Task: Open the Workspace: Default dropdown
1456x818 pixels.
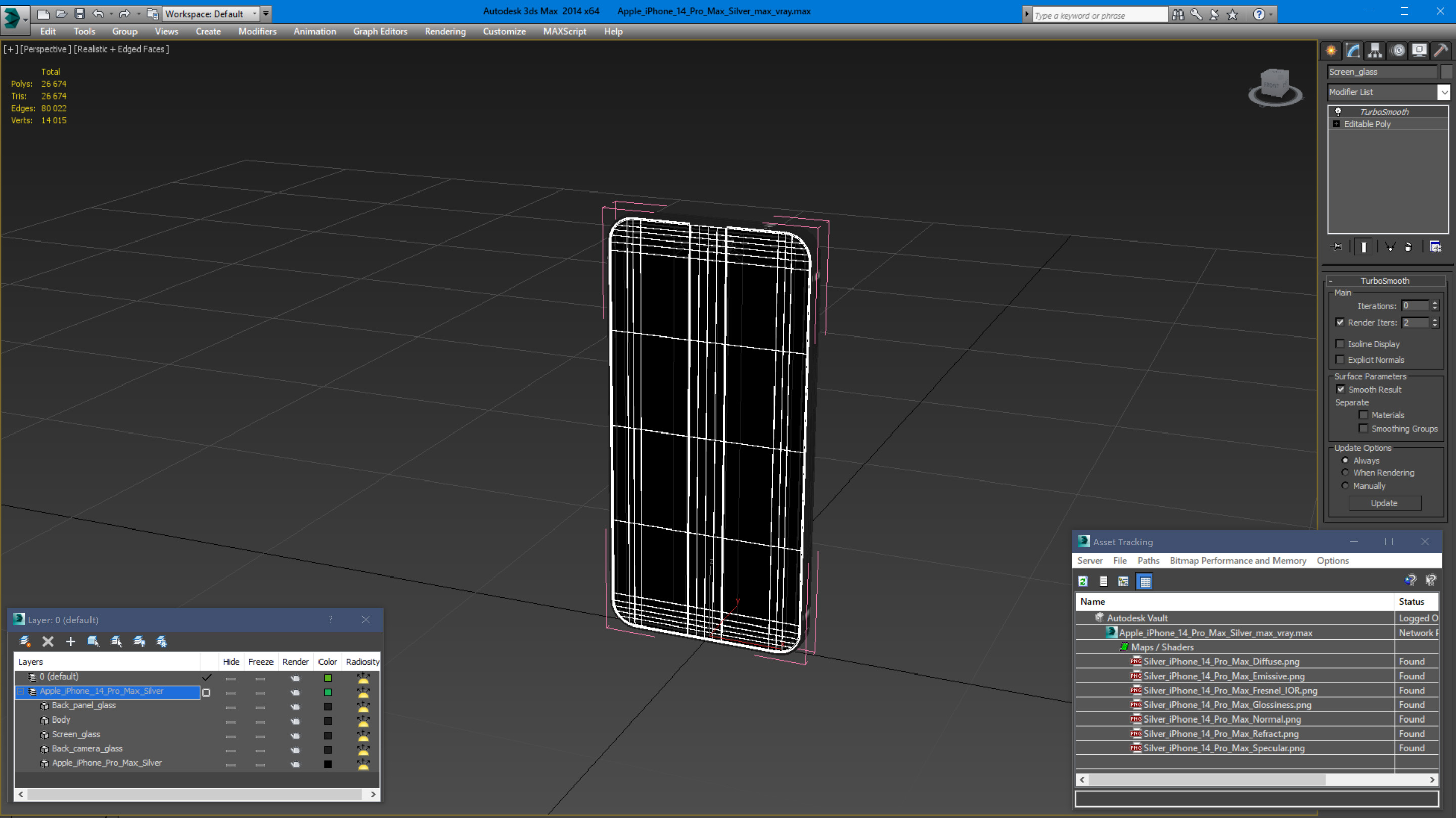Action: coord(210,14)
